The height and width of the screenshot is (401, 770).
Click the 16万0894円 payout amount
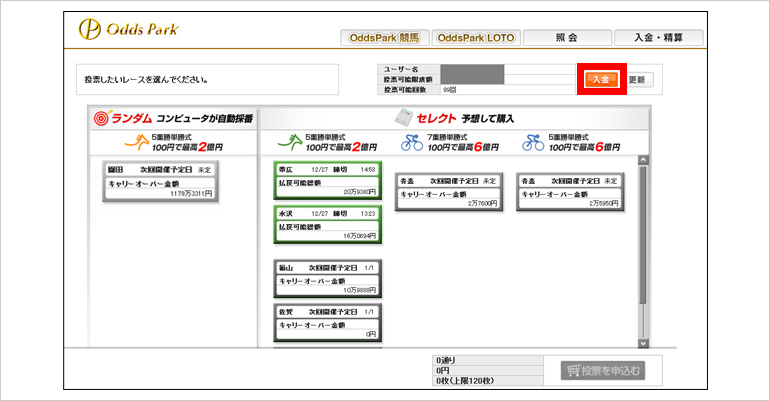point(359,236)
